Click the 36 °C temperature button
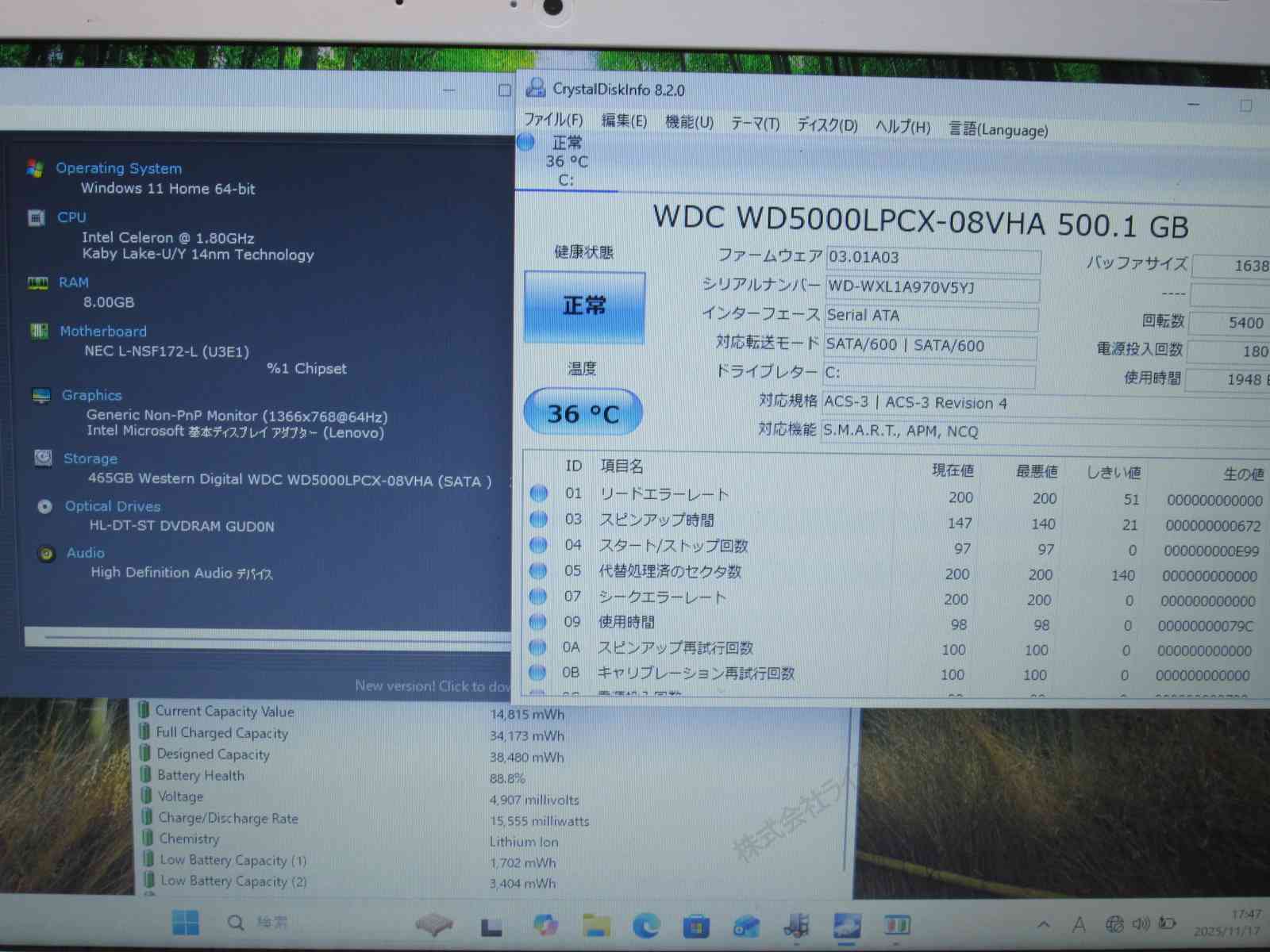The height and width of the screenshot is (952, 1270). point(583,413)
